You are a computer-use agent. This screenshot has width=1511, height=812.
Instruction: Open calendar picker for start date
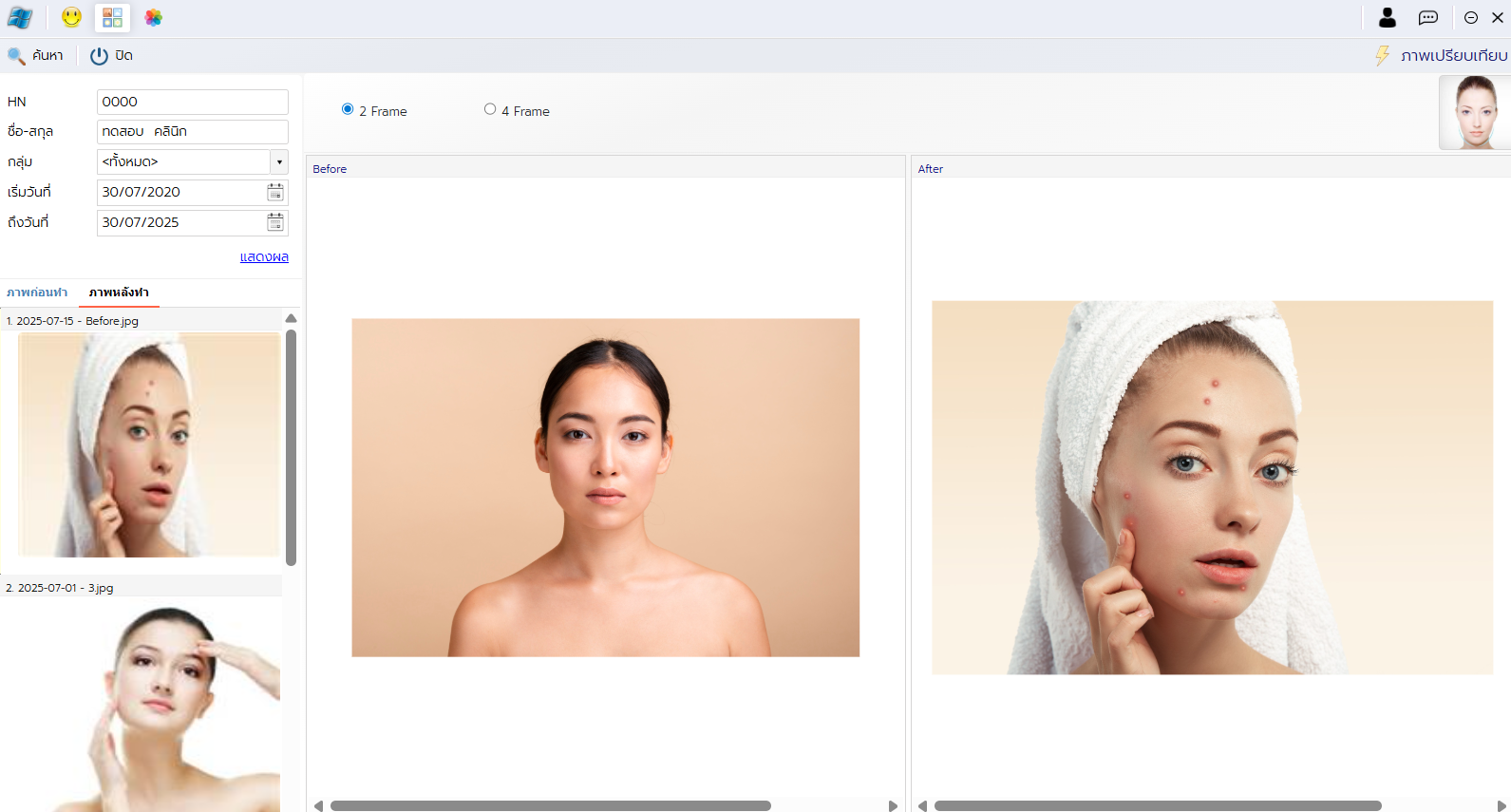(275, 193)
